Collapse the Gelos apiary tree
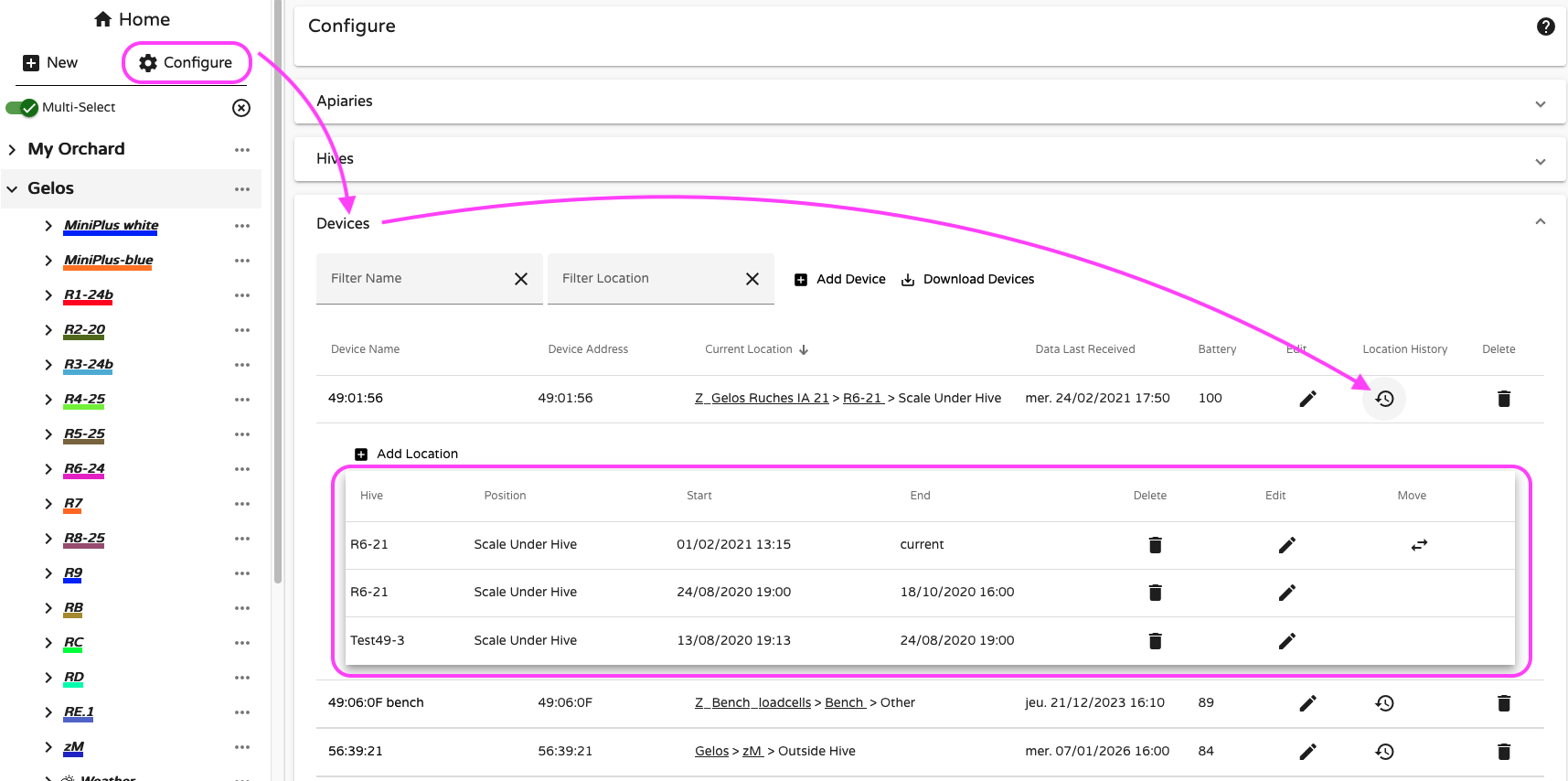The height and width of the screenshot is (781, 1568). pos(13,189)
